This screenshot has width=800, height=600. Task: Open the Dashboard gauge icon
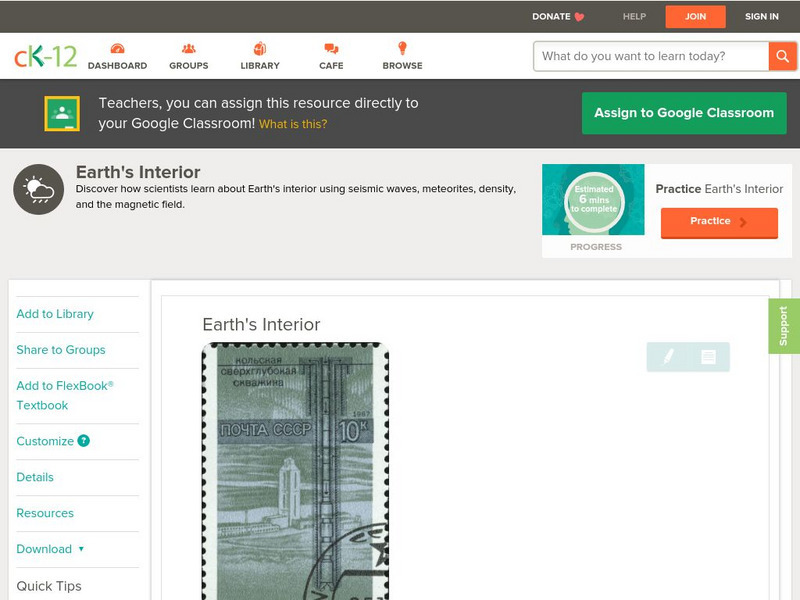coord(117,48)
